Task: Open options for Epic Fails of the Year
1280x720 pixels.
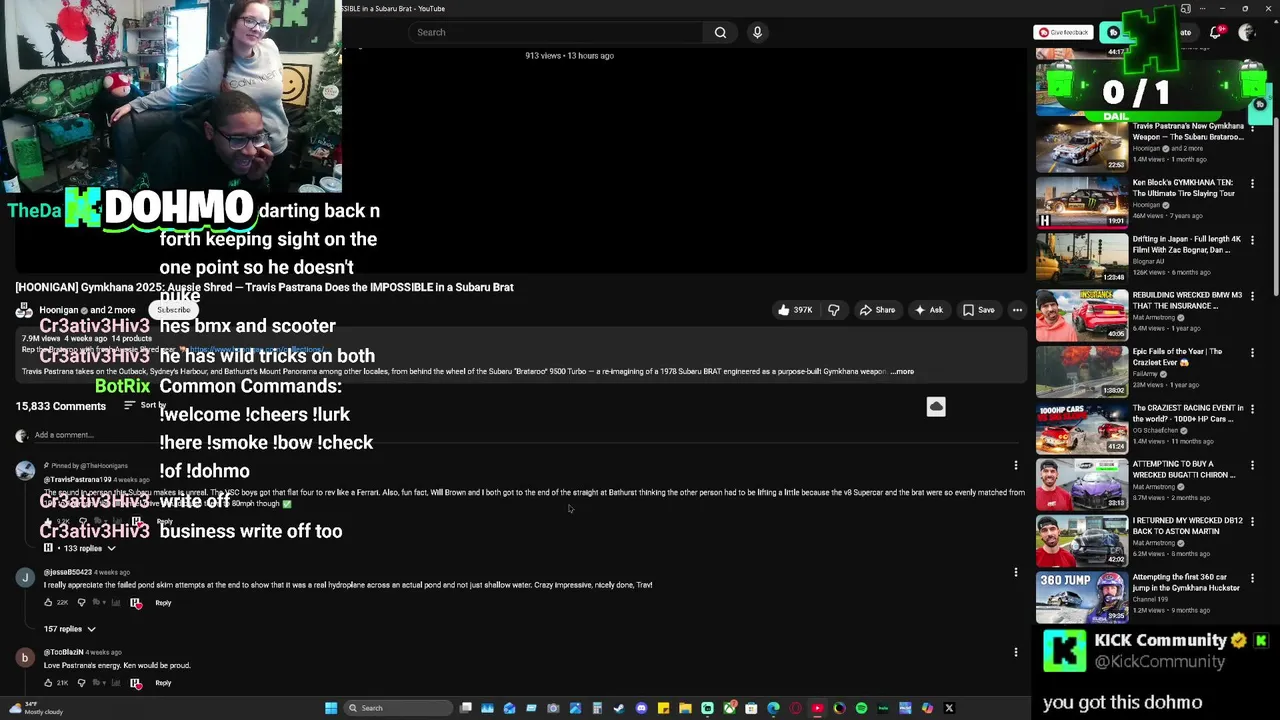Action: pos(1252,353)
